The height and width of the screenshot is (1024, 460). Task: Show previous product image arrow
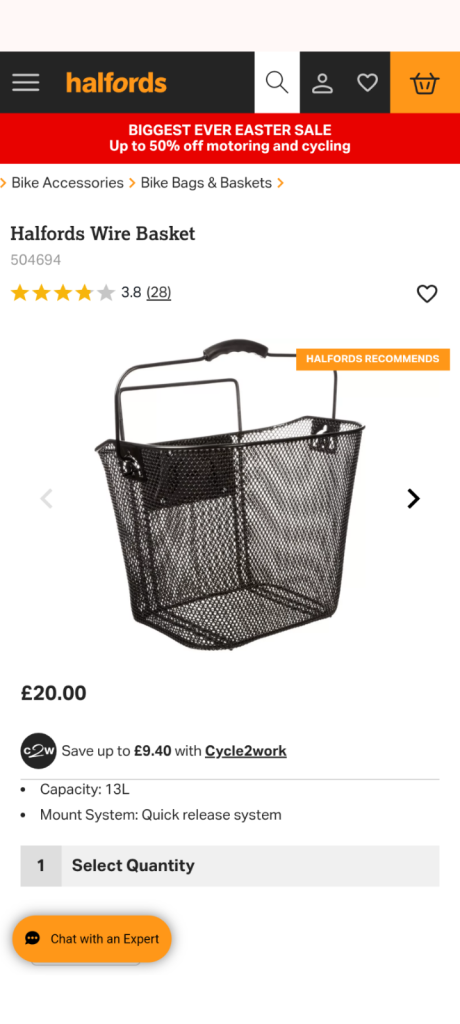[x=46, y=499]
